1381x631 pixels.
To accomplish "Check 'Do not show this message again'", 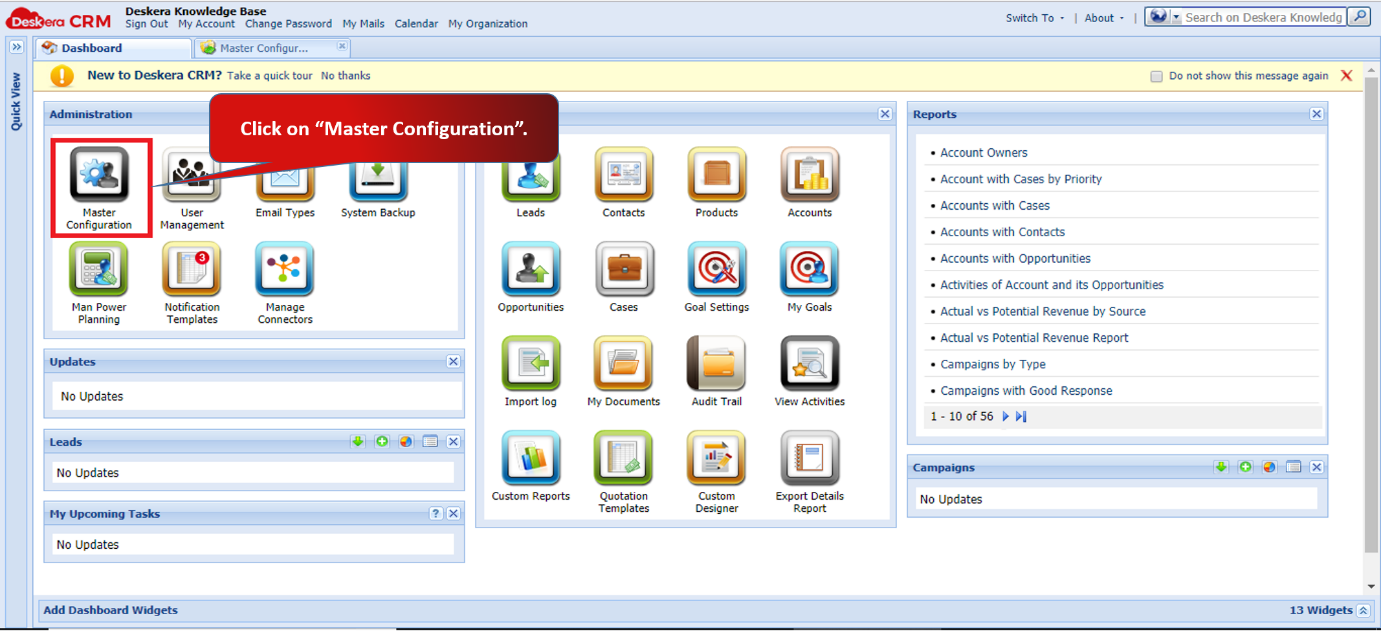I will coord(1157,76).
